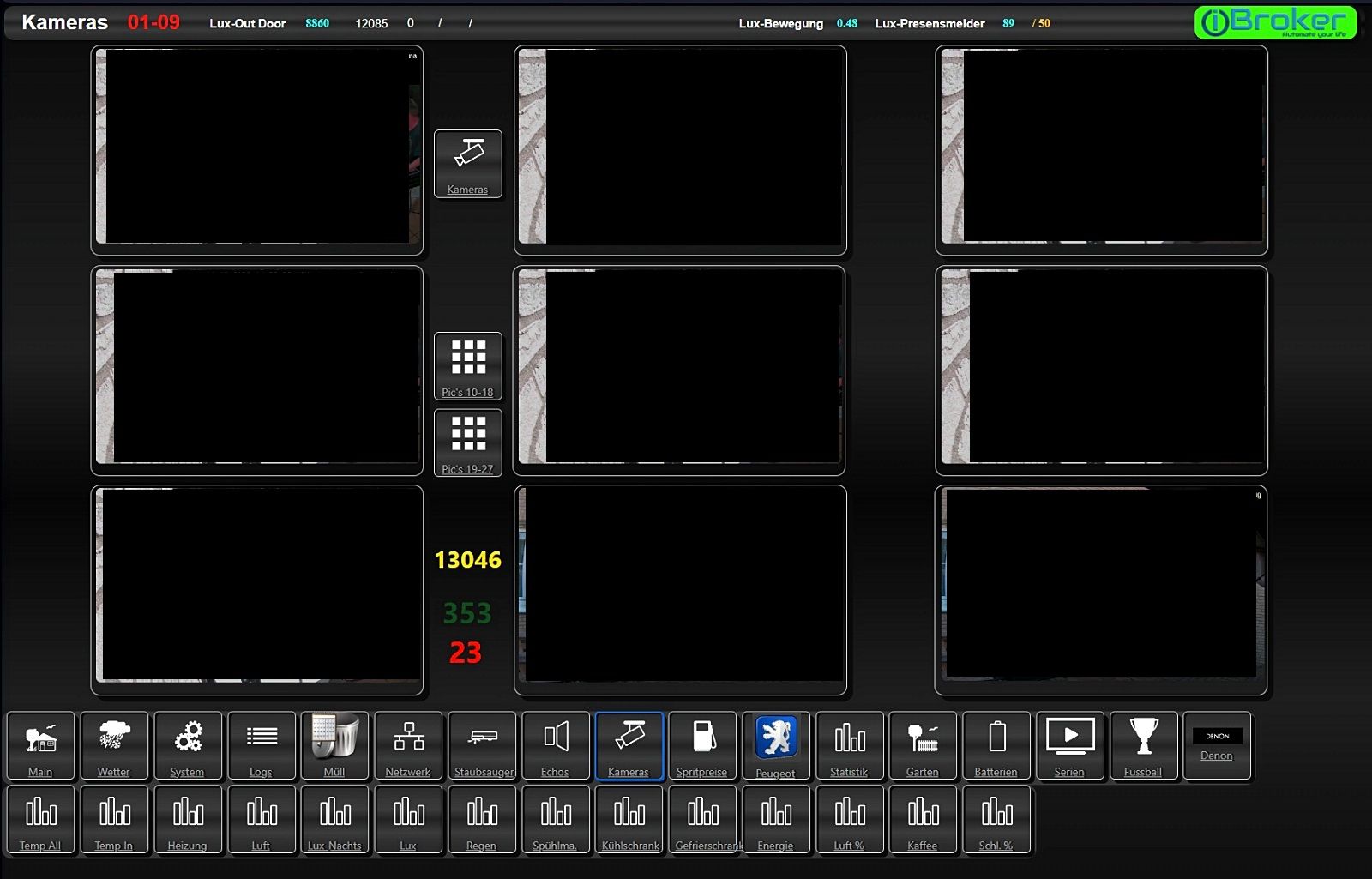
Task: Click the Lux-Bewegung value 0.48
Action: coord(847,23)
